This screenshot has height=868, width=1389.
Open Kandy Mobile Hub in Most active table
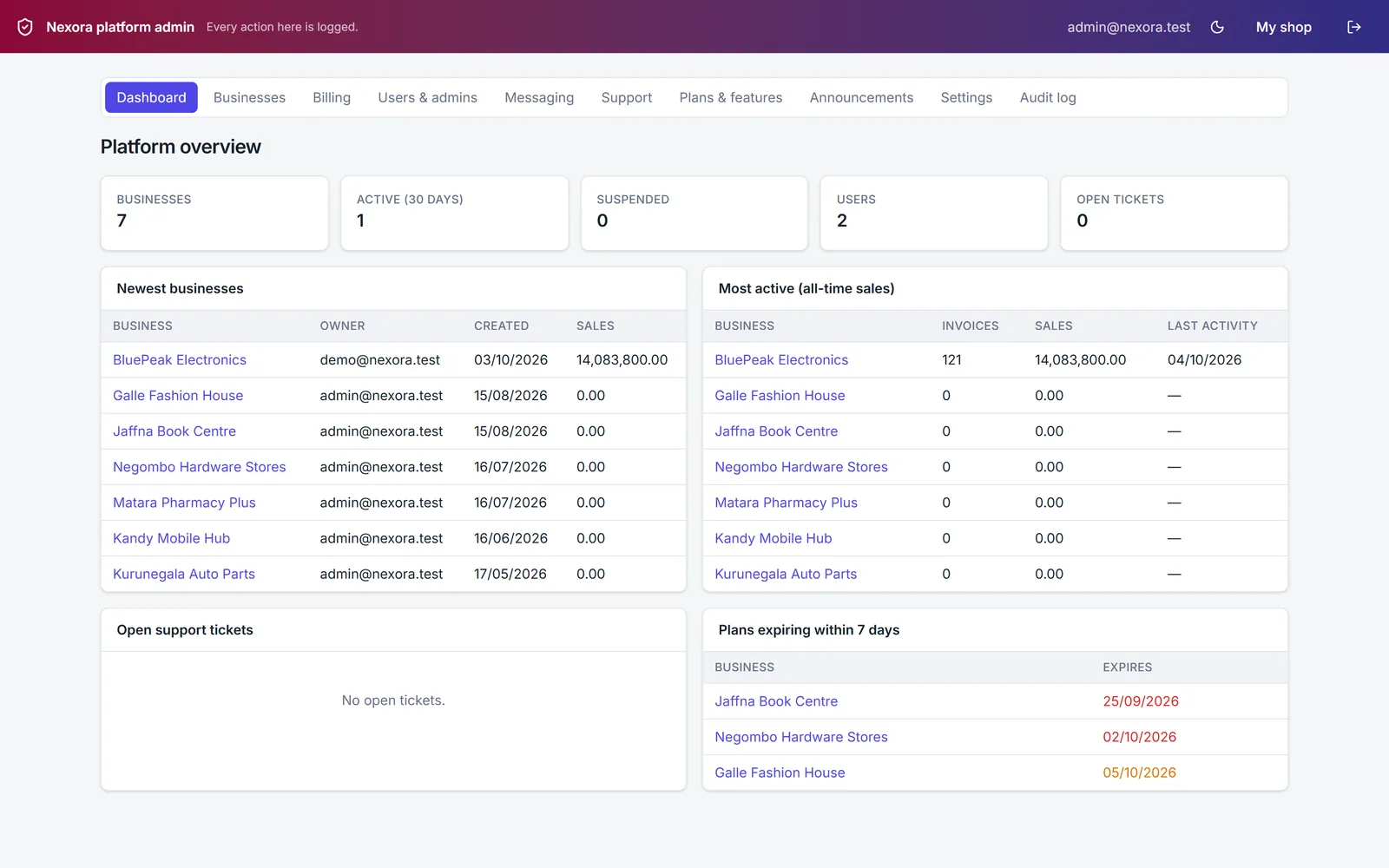[773, 538]
